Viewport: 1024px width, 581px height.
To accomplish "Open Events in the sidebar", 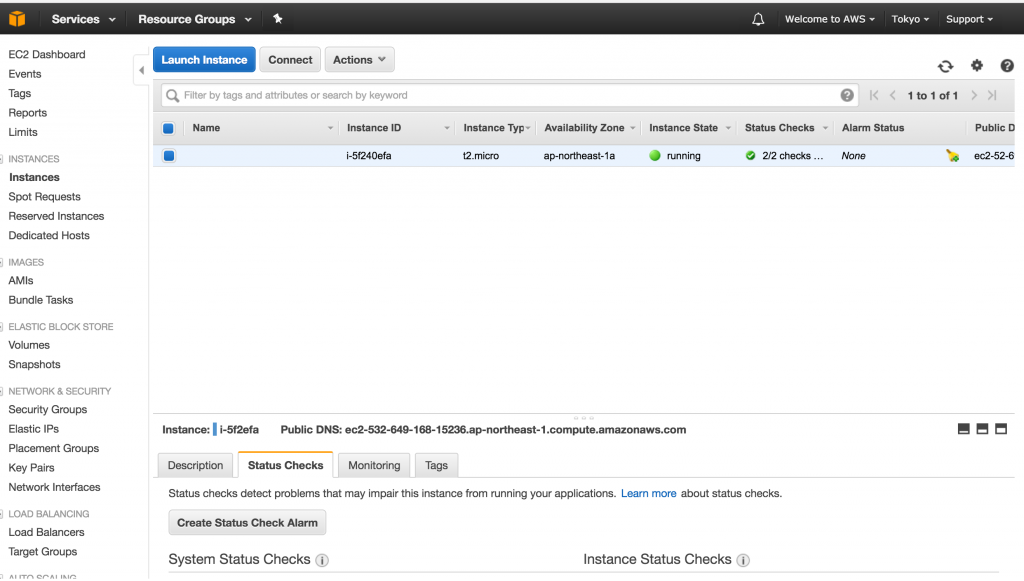I will (x=25, y=74).
